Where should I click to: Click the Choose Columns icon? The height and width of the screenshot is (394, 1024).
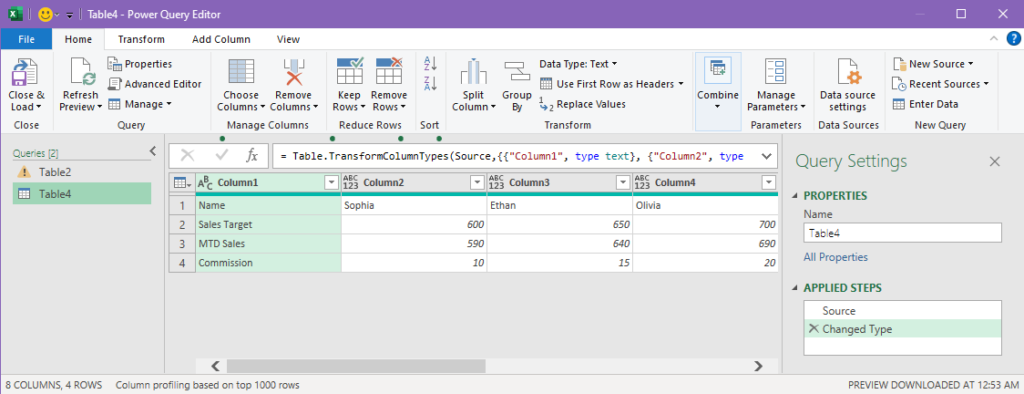(241, 72)
